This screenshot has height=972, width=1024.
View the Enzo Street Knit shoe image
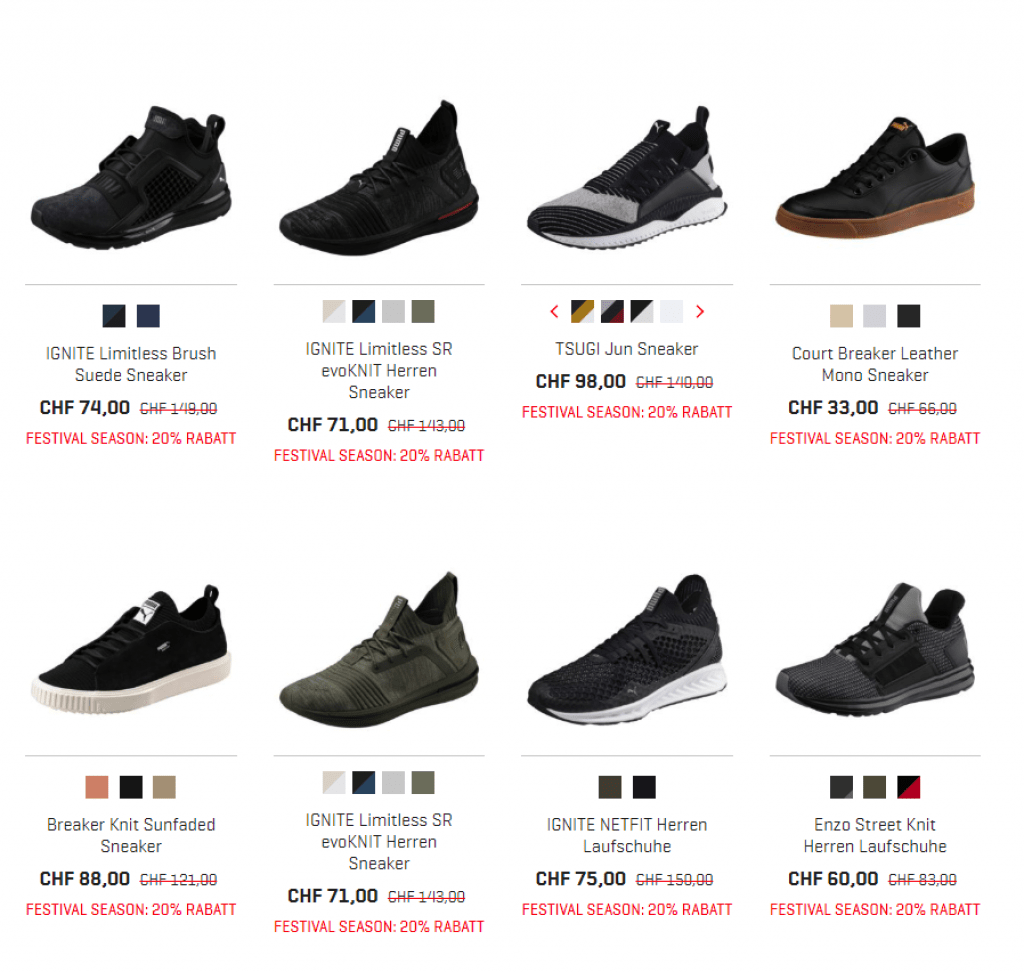tap(874, 650)
